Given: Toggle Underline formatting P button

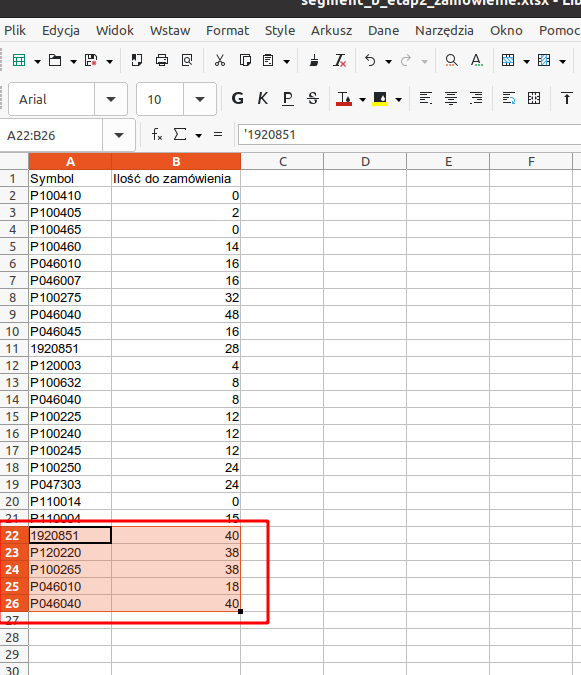Looking at the screenshot, I should [x=287, y=99].
